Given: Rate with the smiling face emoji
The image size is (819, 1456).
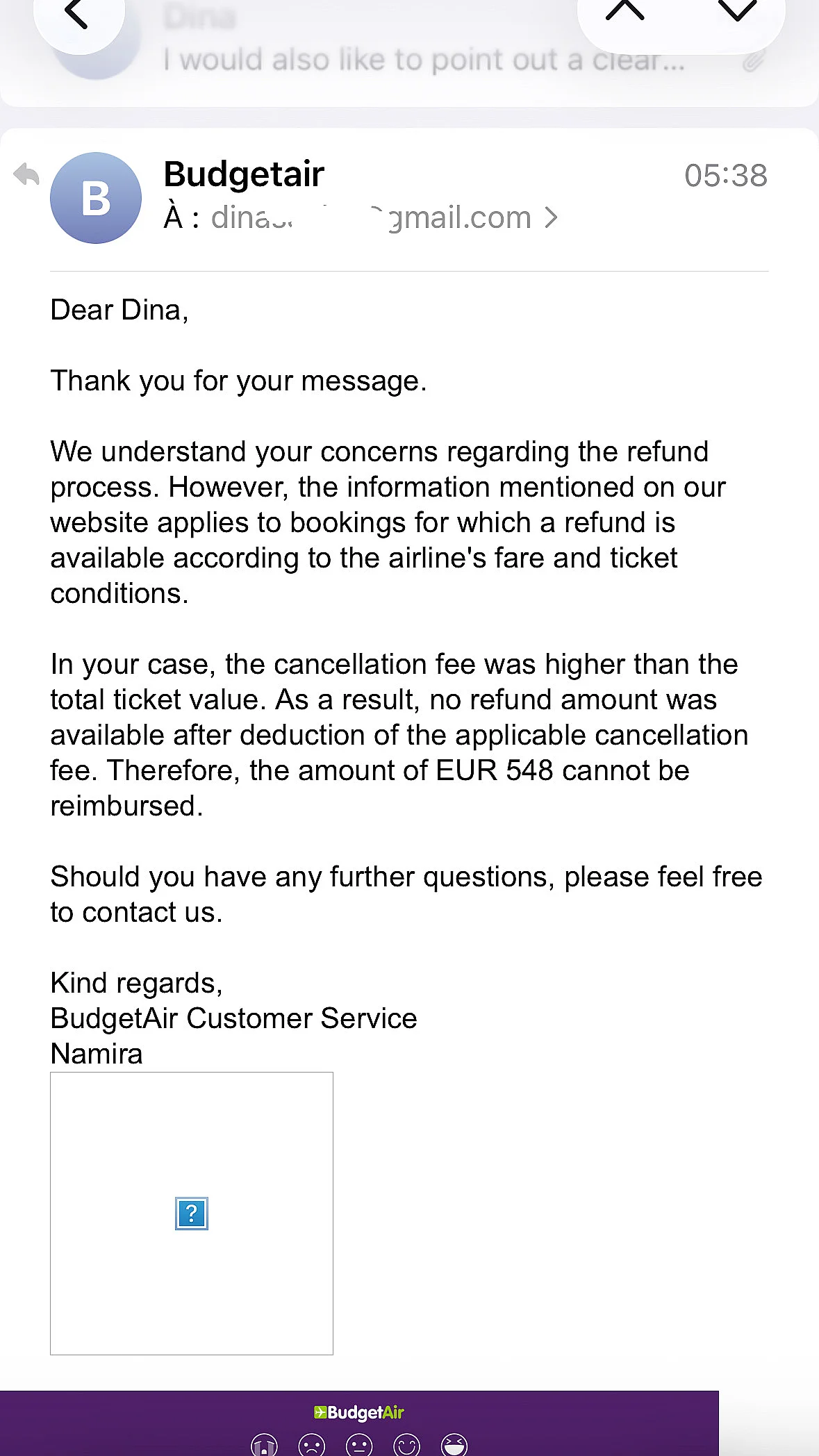Looking at the screenshot, I should [407, 1446].
